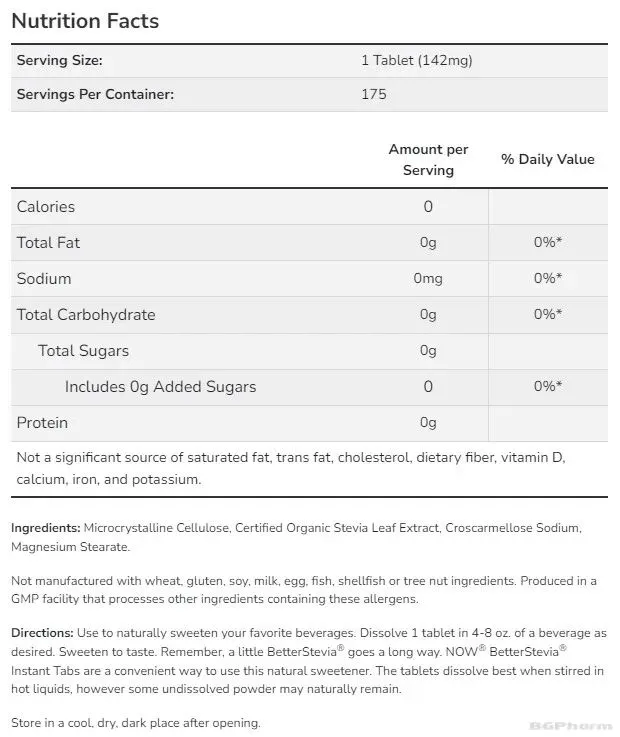Select the Total Sugars row label
The height and width of the screenshot is (737, 620).
pyautogui.click(x=83, y=351)
